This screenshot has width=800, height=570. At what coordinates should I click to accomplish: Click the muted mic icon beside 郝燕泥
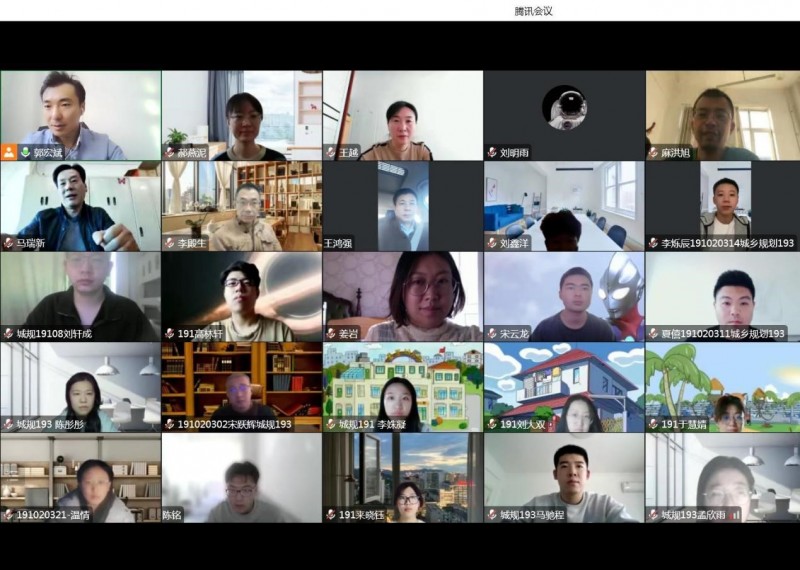(x=170, y=153)
